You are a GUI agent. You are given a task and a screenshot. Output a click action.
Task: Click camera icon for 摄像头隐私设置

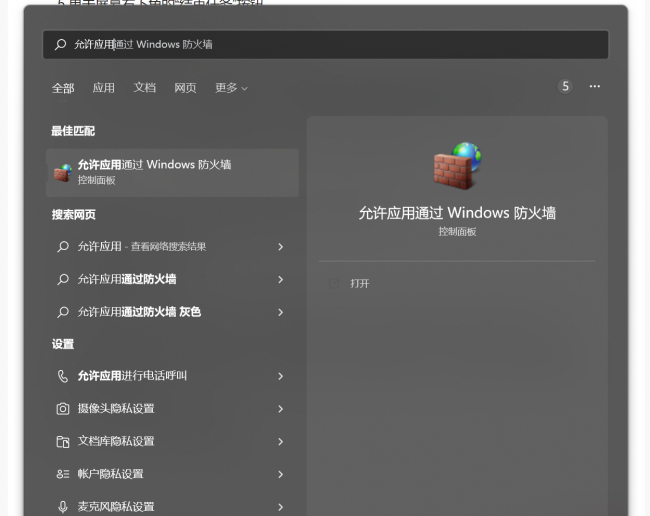[63, 409]
